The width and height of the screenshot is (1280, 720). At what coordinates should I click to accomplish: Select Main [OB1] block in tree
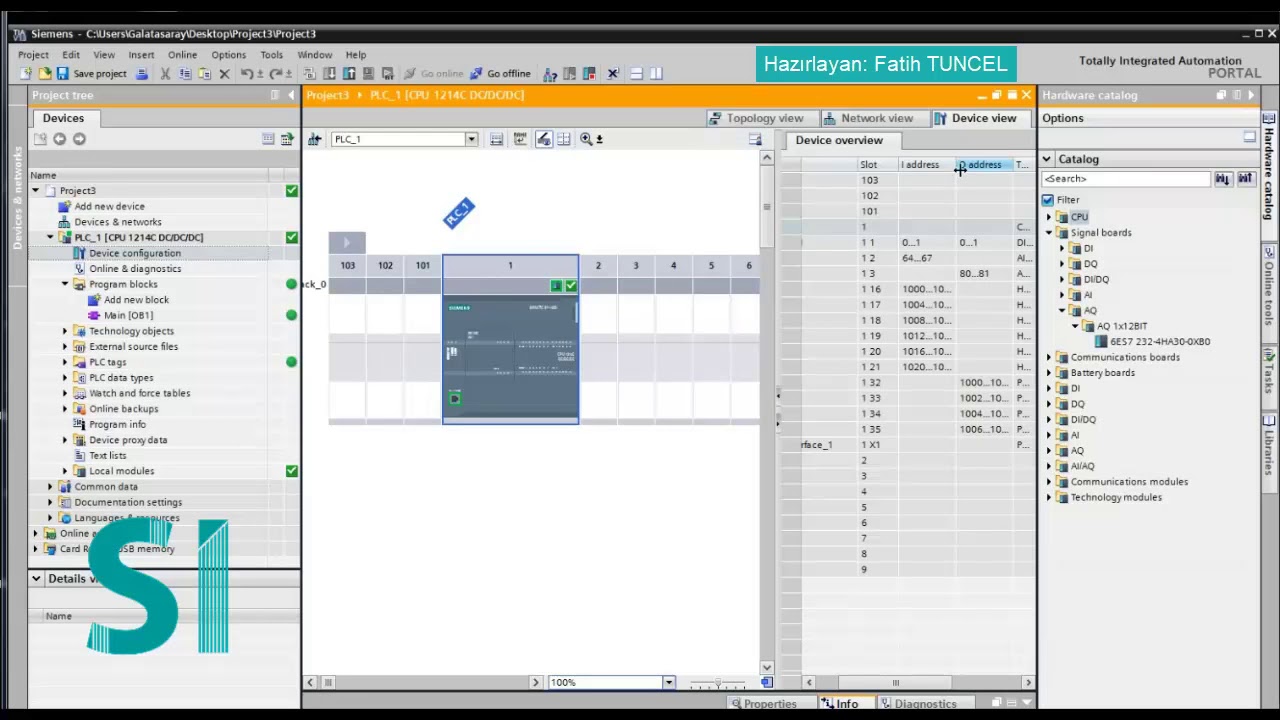coord(128,315)
